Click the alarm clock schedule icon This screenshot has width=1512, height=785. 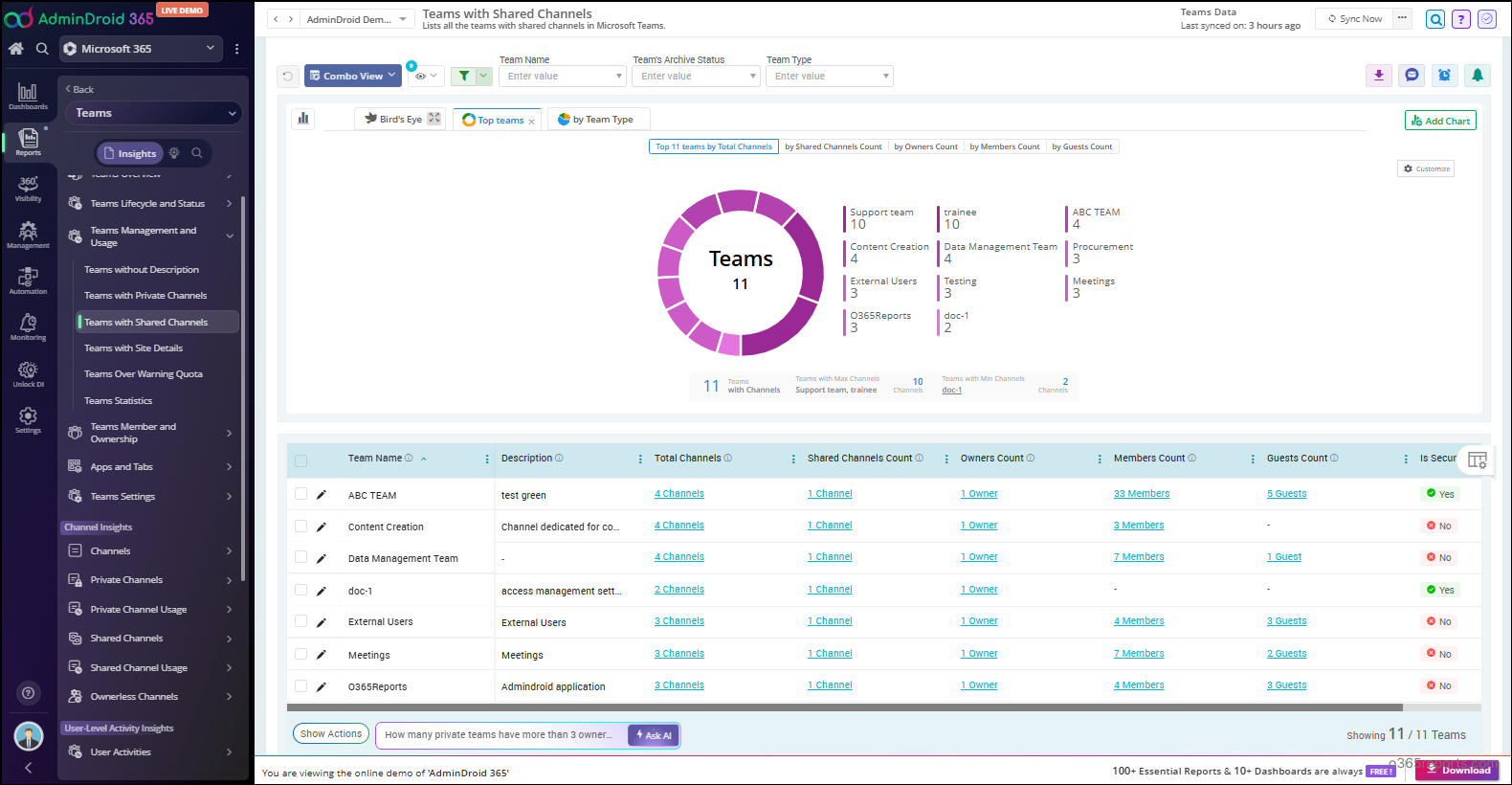(1444, 76)
